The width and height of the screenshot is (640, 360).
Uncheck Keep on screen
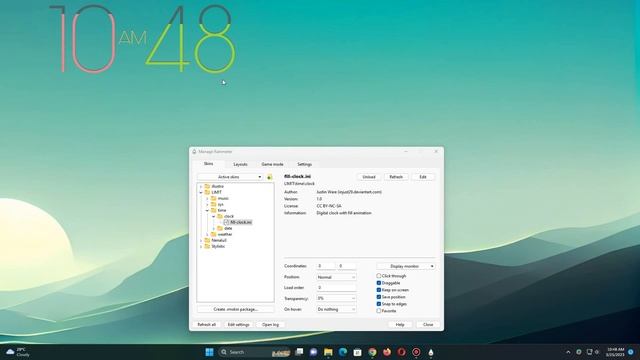tap(379, 290)
